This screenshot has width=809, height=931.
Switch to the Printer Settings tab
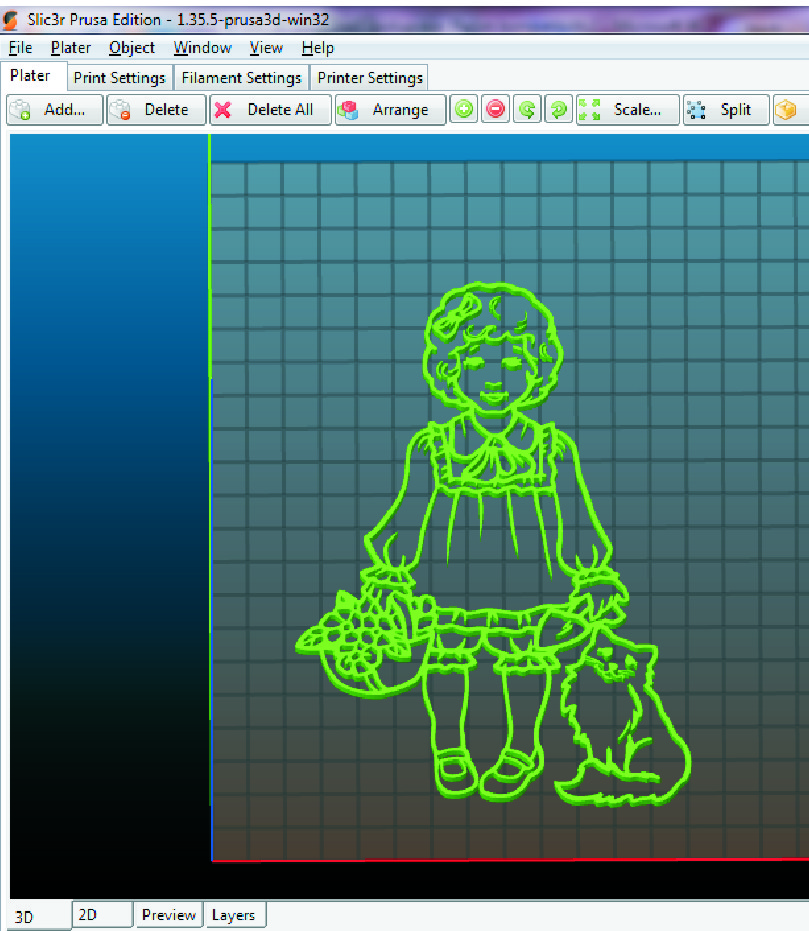click(370, 78)
